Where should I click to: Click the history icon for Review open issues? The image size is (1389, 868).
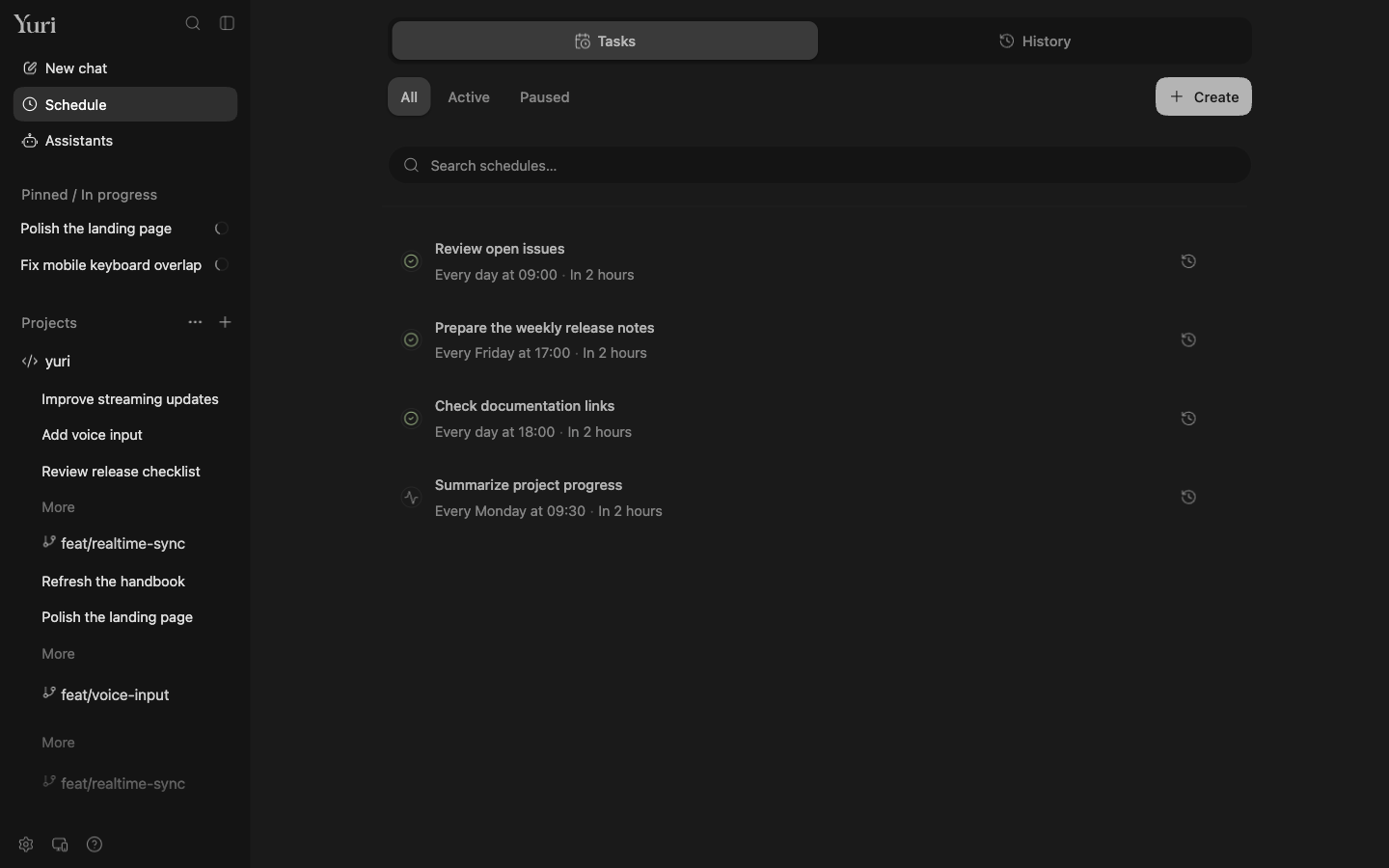tap(1188, 261)
